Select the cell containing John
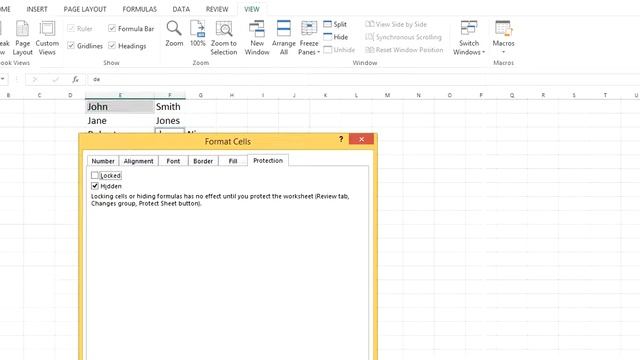 [120, 107]
